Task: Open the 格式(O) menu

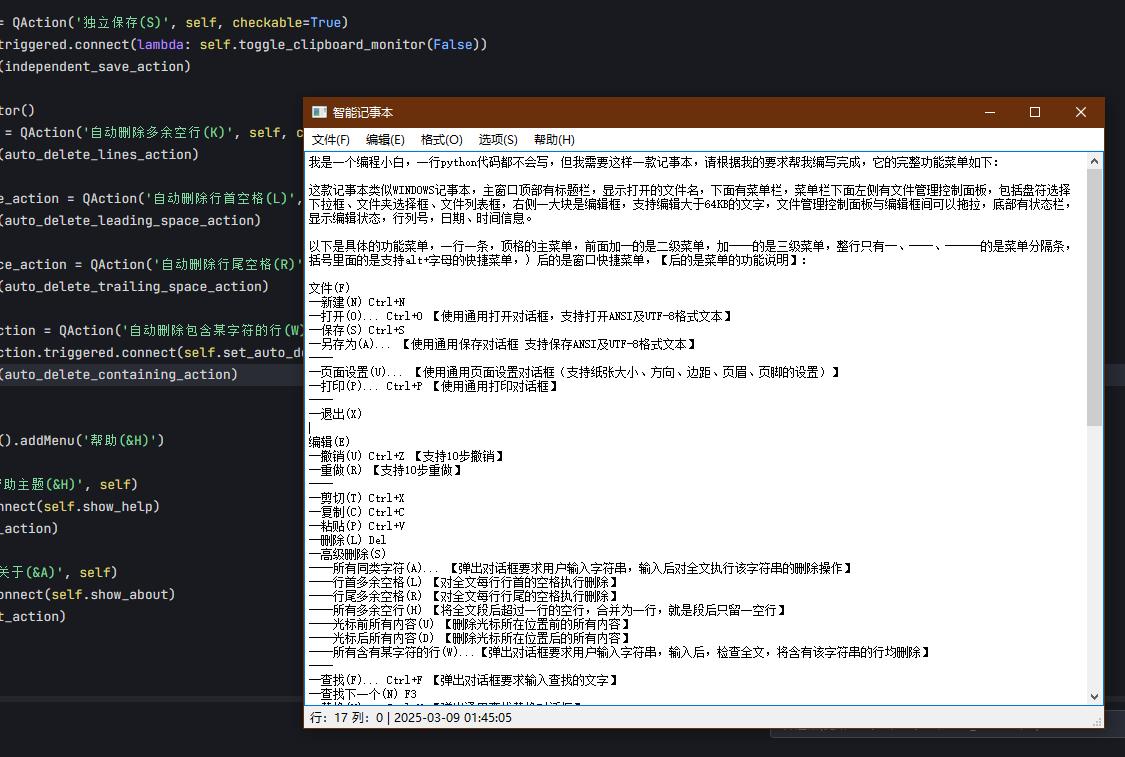Action: click(440, 140)
